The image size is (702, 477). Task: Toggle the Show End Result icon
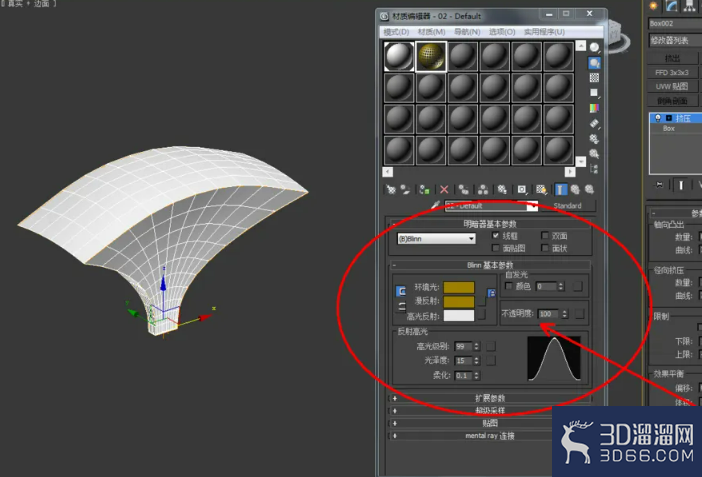point(561,189)
